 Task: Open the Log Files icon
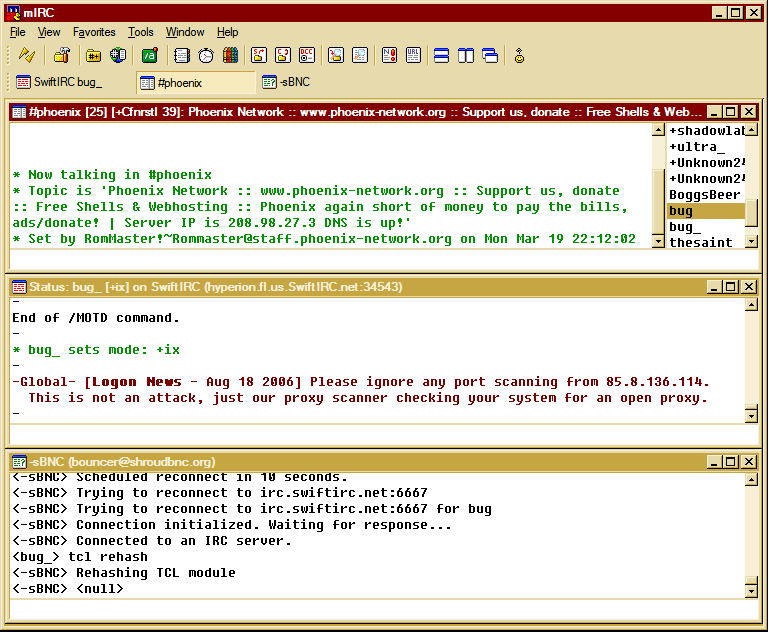coord(360,55)
